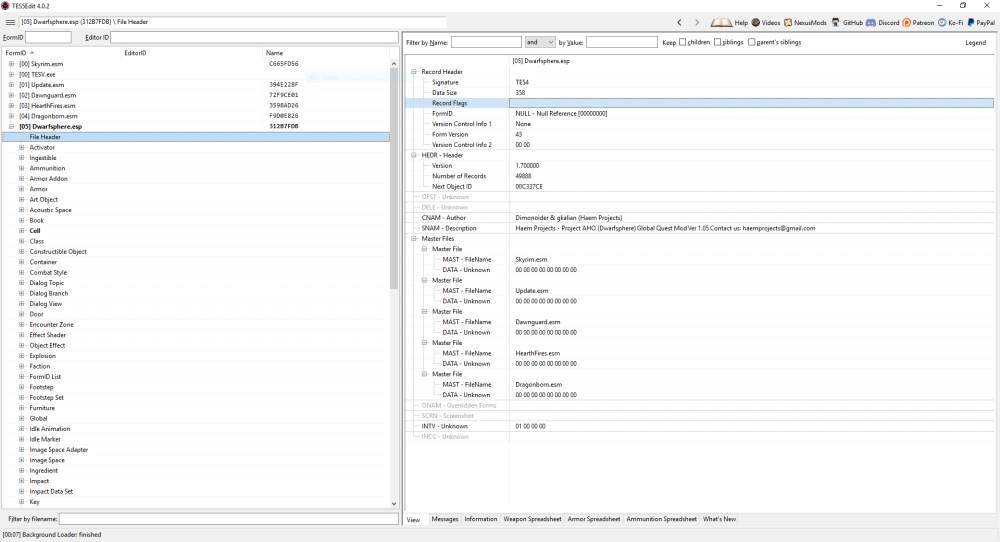
Task: Click the tree view scroll up arrow
Action: point(393,64)
